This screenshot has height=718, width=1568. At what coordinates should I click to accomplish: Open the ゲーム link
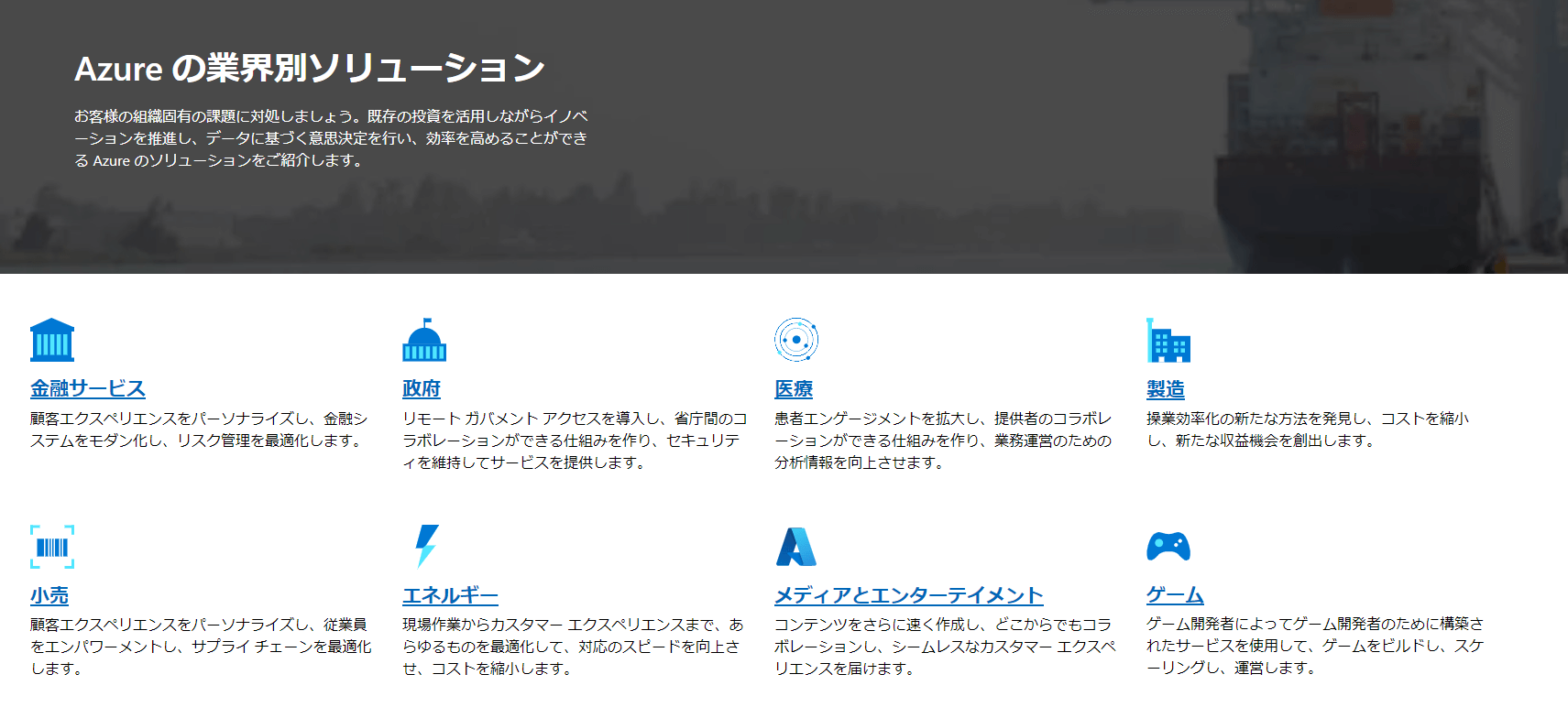[x=1175, y=595]
